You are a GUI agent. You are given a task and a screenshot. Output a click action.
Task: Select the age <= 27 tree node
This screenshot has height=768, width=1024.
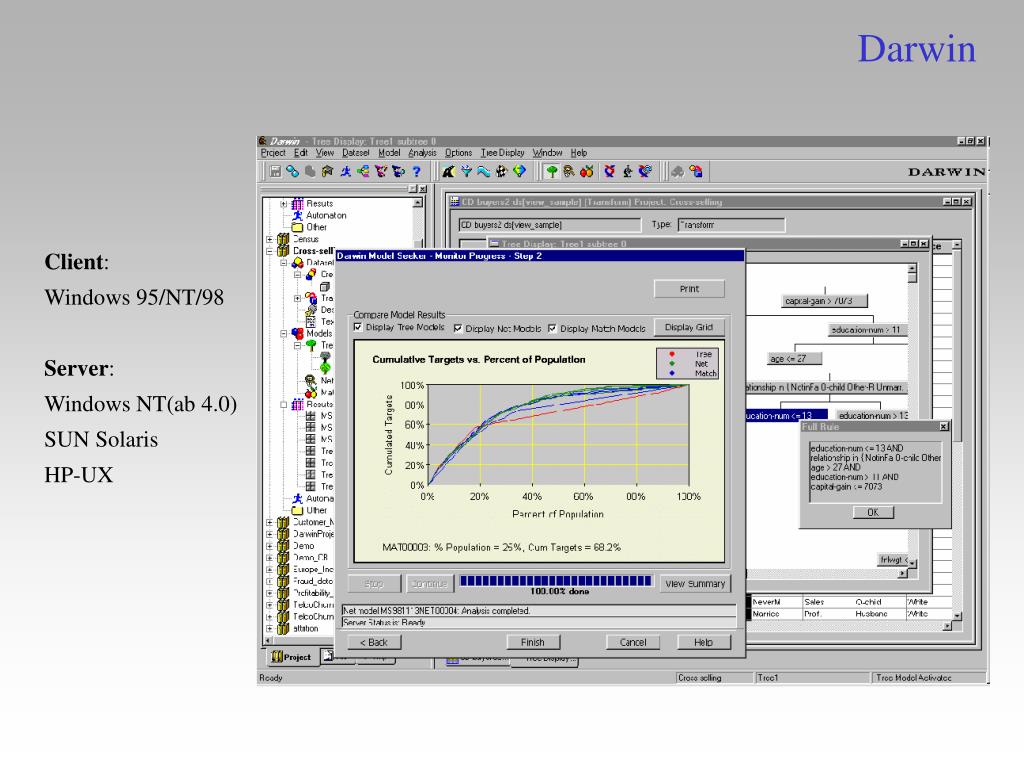point(794,359)
